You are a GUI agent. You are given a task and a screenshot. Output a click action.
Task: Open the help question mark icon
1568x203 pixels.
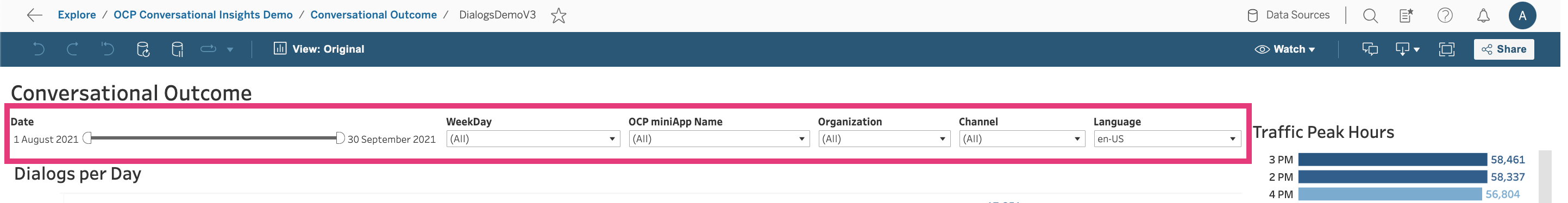[x=1445, y=15]
